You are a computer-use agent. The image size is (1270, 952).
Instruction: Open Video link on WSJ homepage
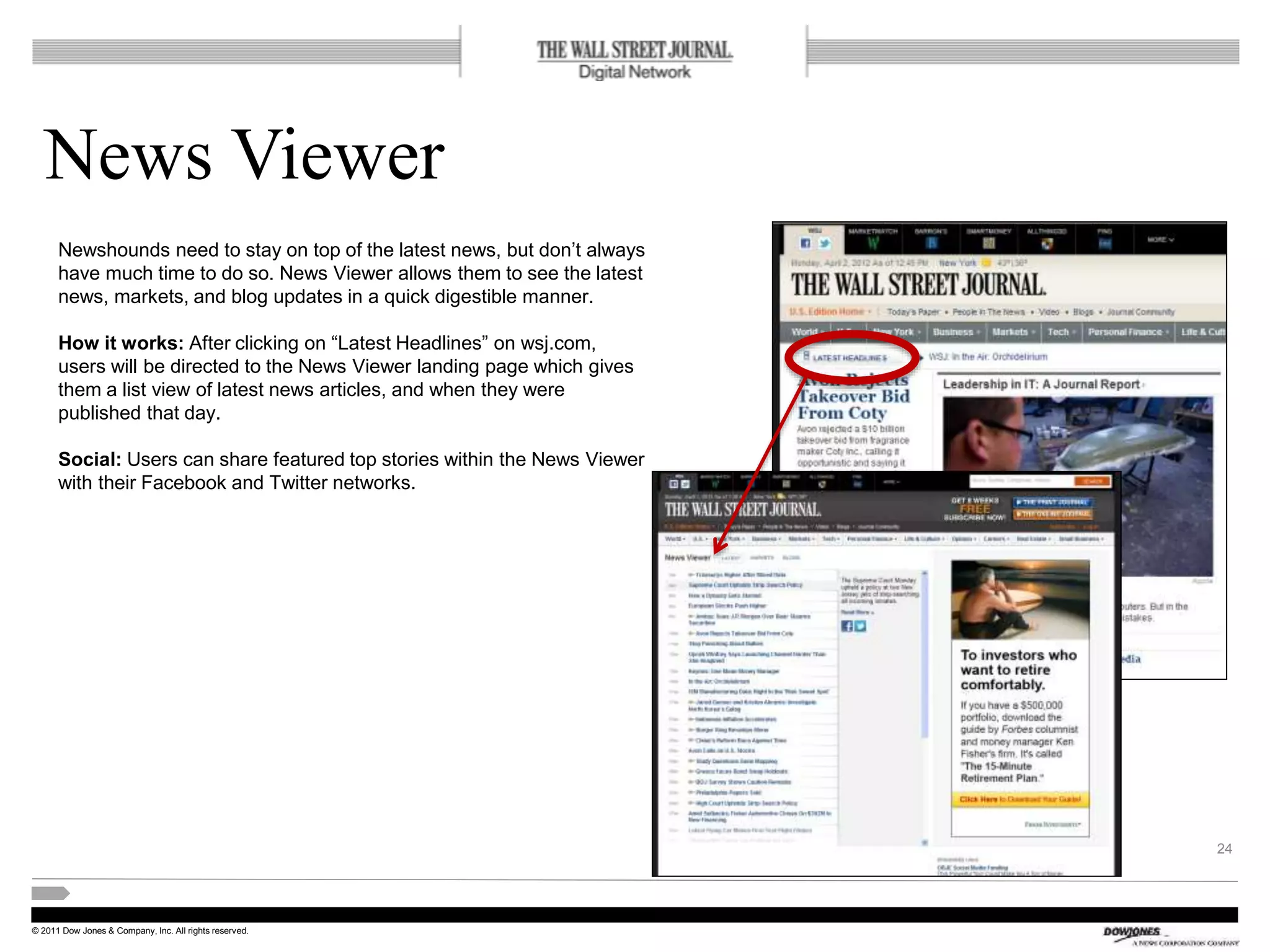1049,312
